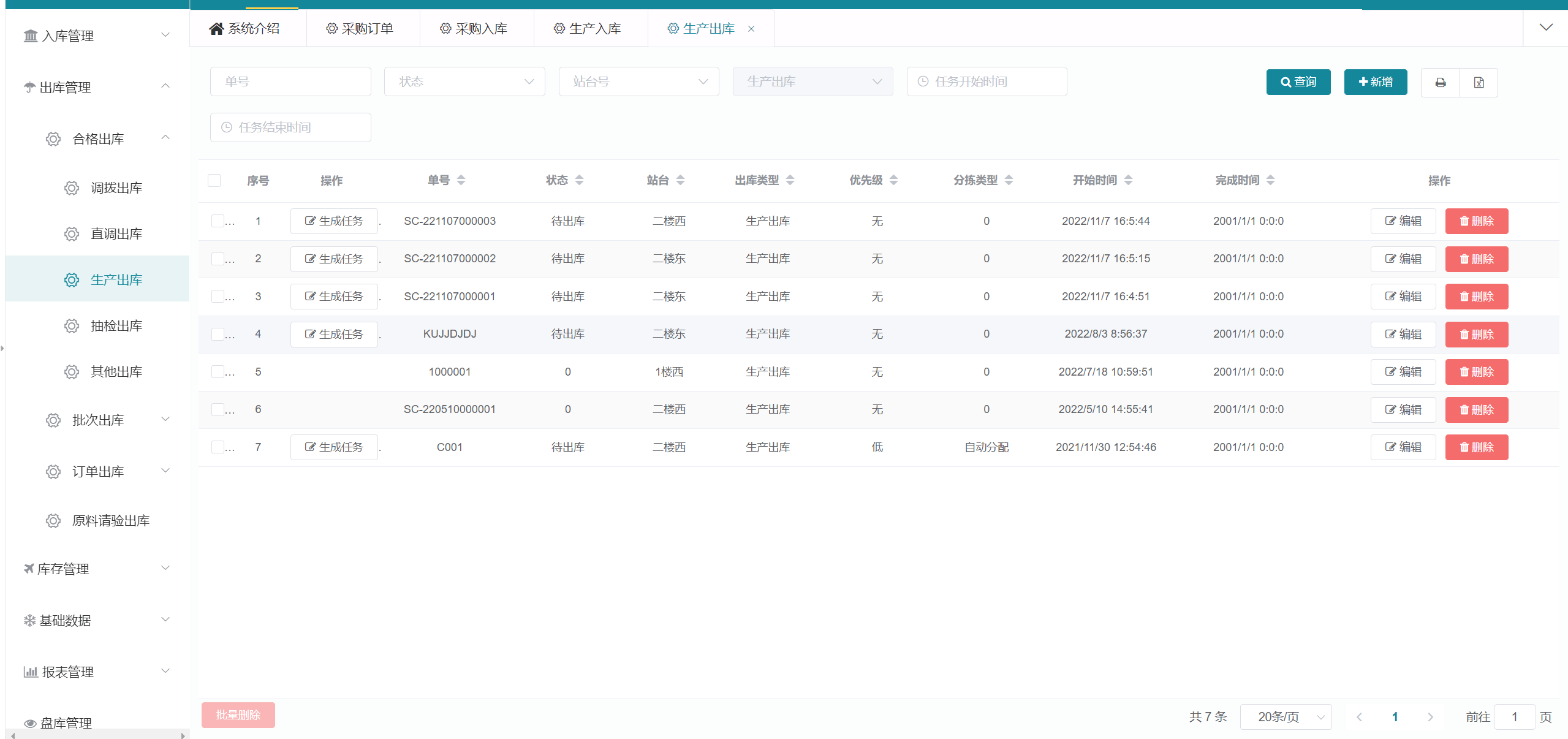
Task: Go to the next page arrow
Action: coord(1430,717)
